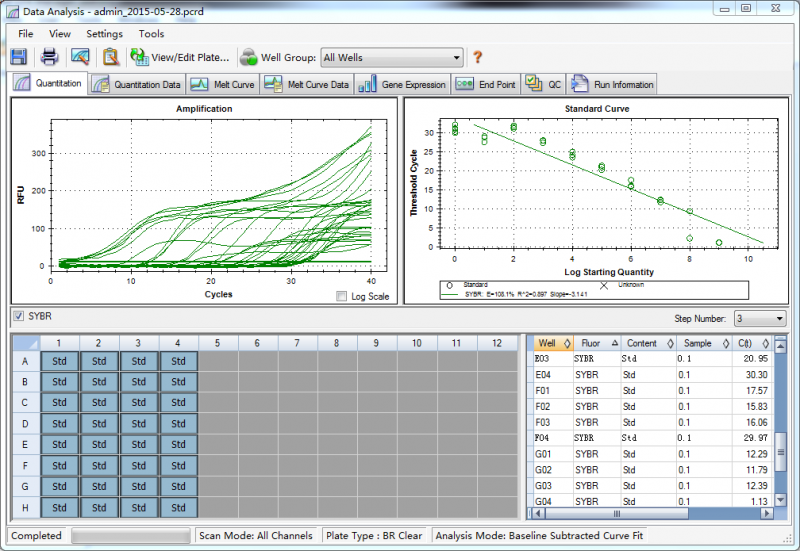Click the Save floppy disk icon

tap(19, 57)
